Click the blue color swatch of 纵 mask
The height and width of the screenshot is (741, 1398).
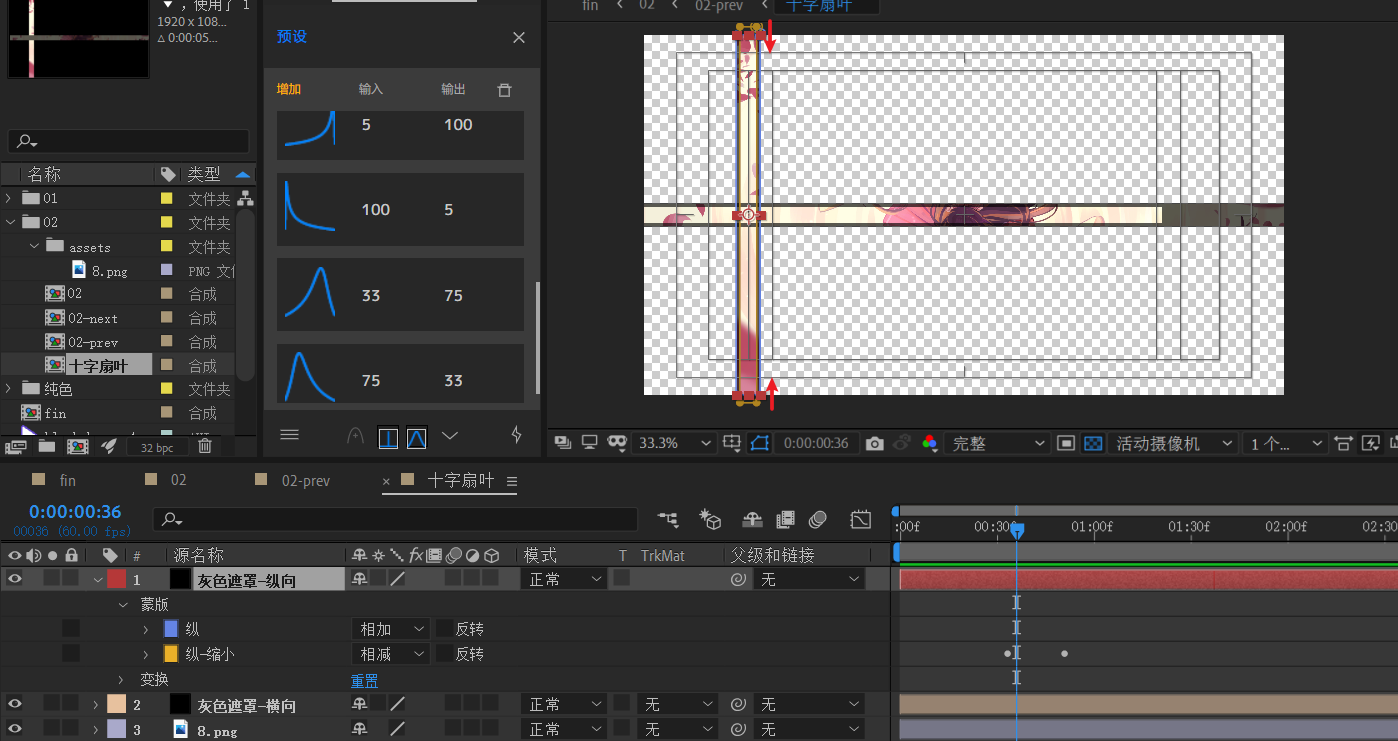(170, 629)
